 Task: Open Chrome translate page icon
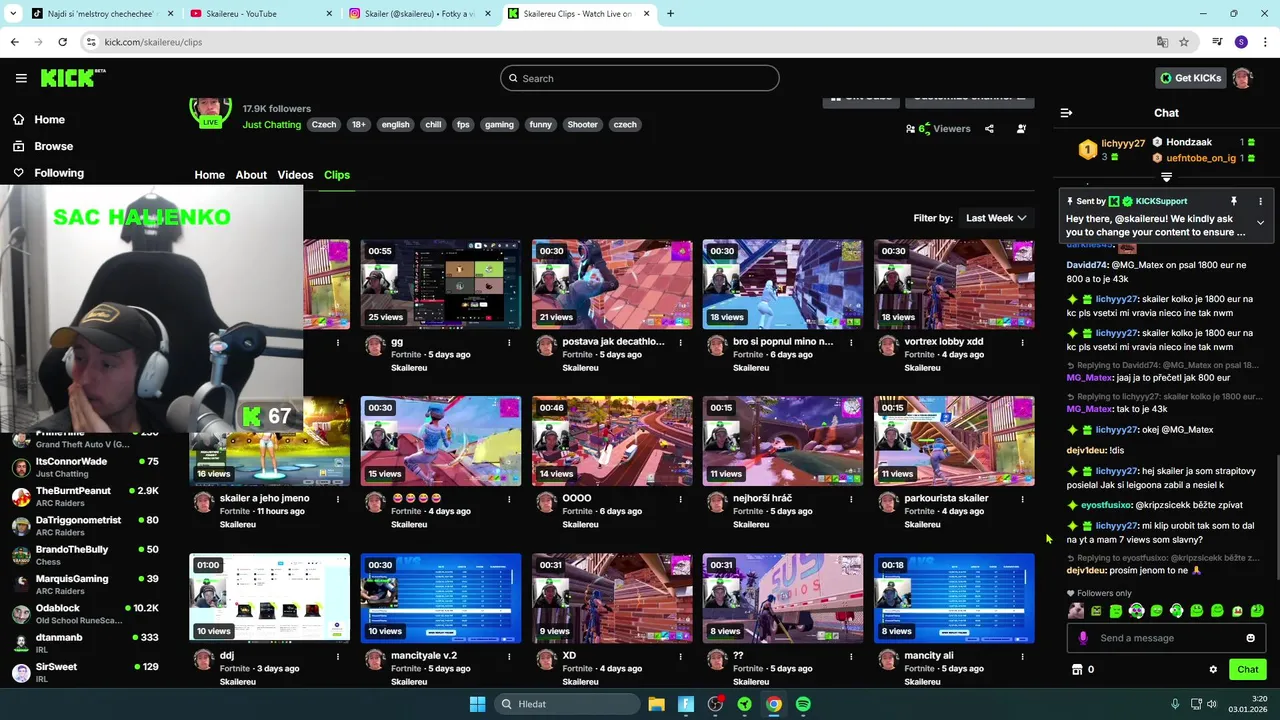pyautogui.click(x=1162, y=42)
